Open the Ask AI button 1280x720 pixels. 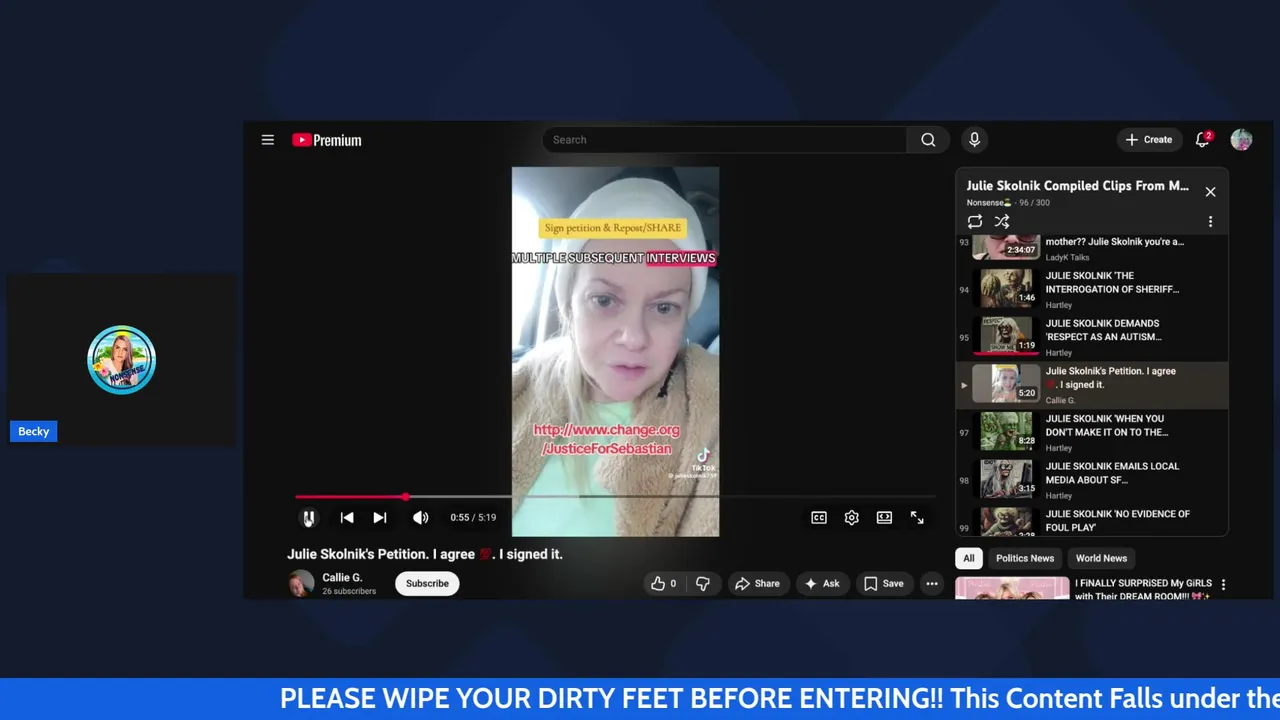822,584
